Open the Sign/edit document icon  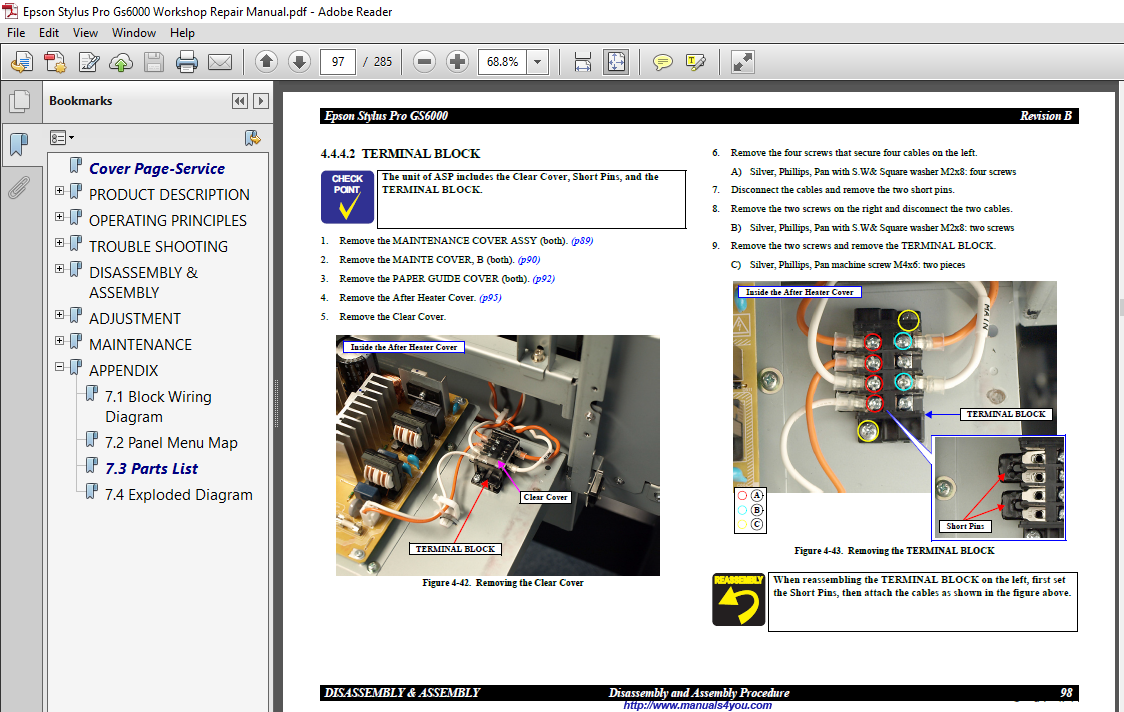click(89, 62)
